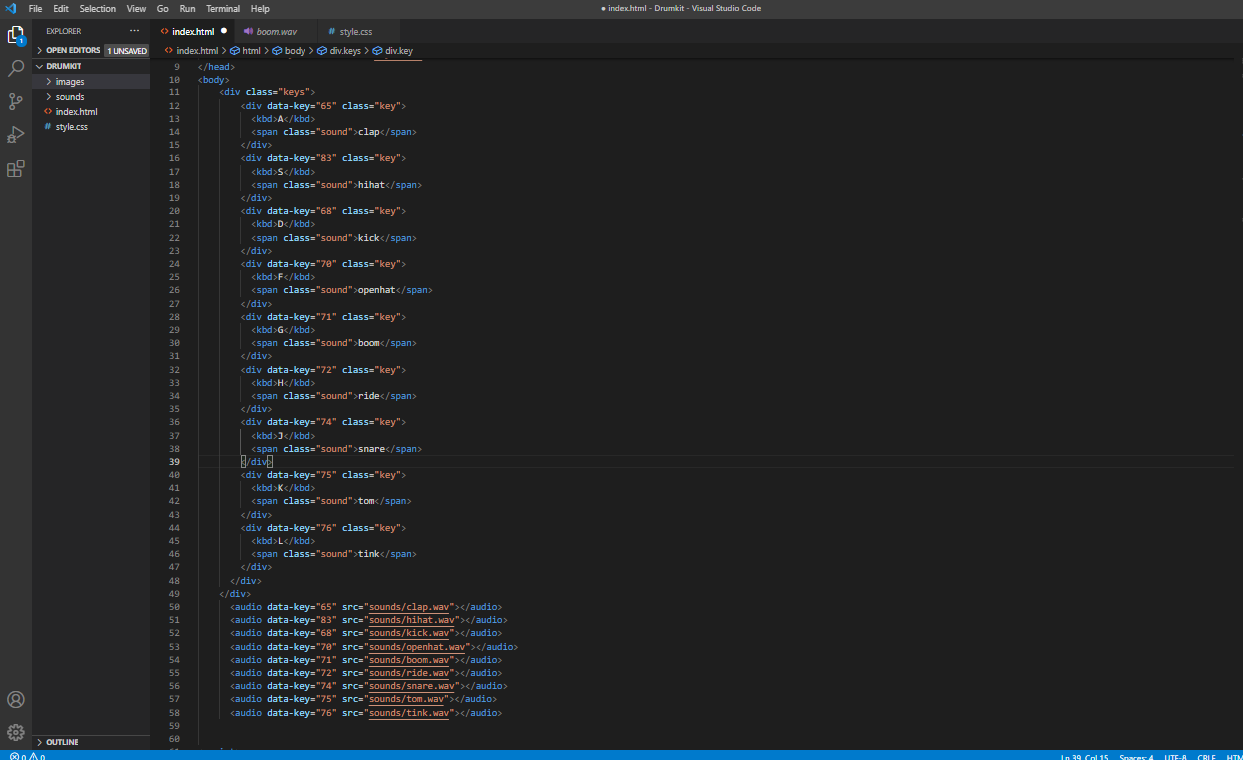Open the Source Control view
The width and height of the screenshot is (1243, 760).
[15, 101]
